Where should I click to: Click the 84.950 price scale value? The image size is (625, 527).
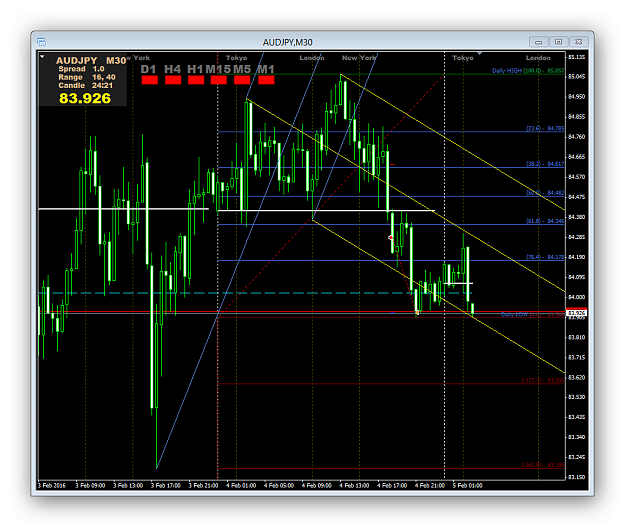tap(576, 96)
